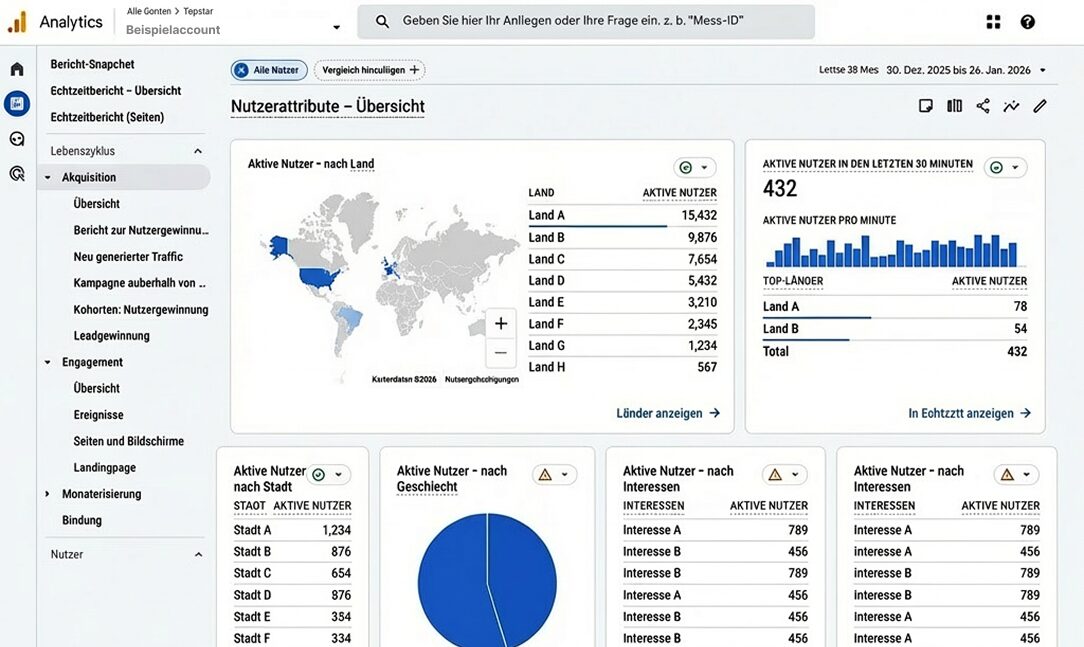Image resolution: width=1084 pixels, height=647 pixels.
Task: Remove the 'Alle Nutzer' segment chip
Action: coord(242,70)
